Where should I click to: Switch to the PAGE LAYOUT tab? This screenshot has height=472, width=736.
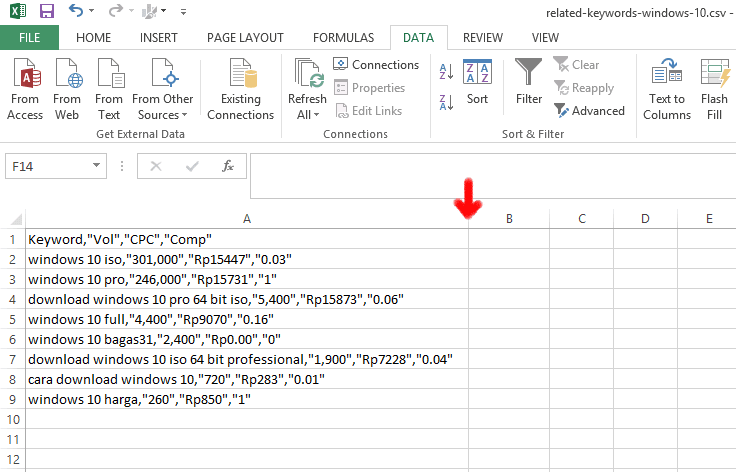click(x=245, y=38)
